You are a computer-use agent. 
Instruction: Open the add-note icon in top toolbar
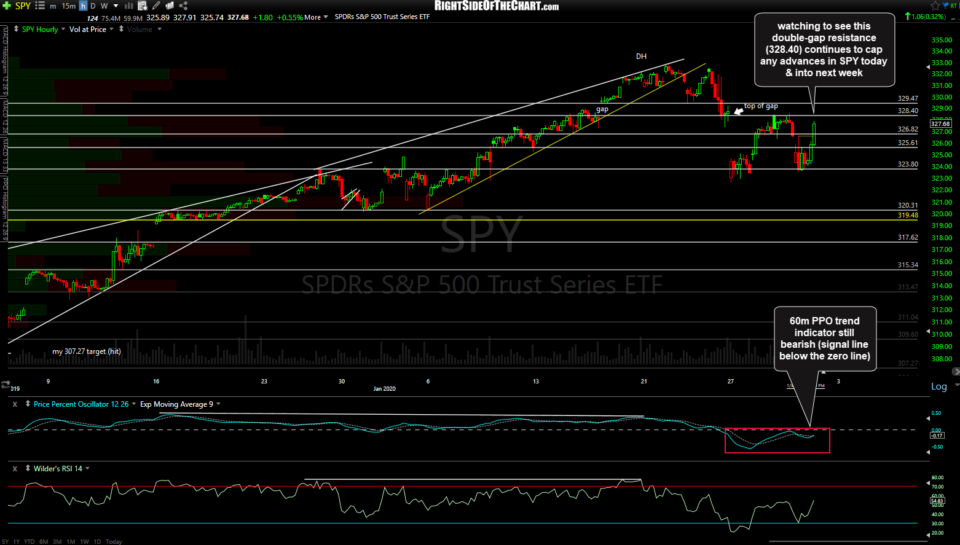click(142, 6)
